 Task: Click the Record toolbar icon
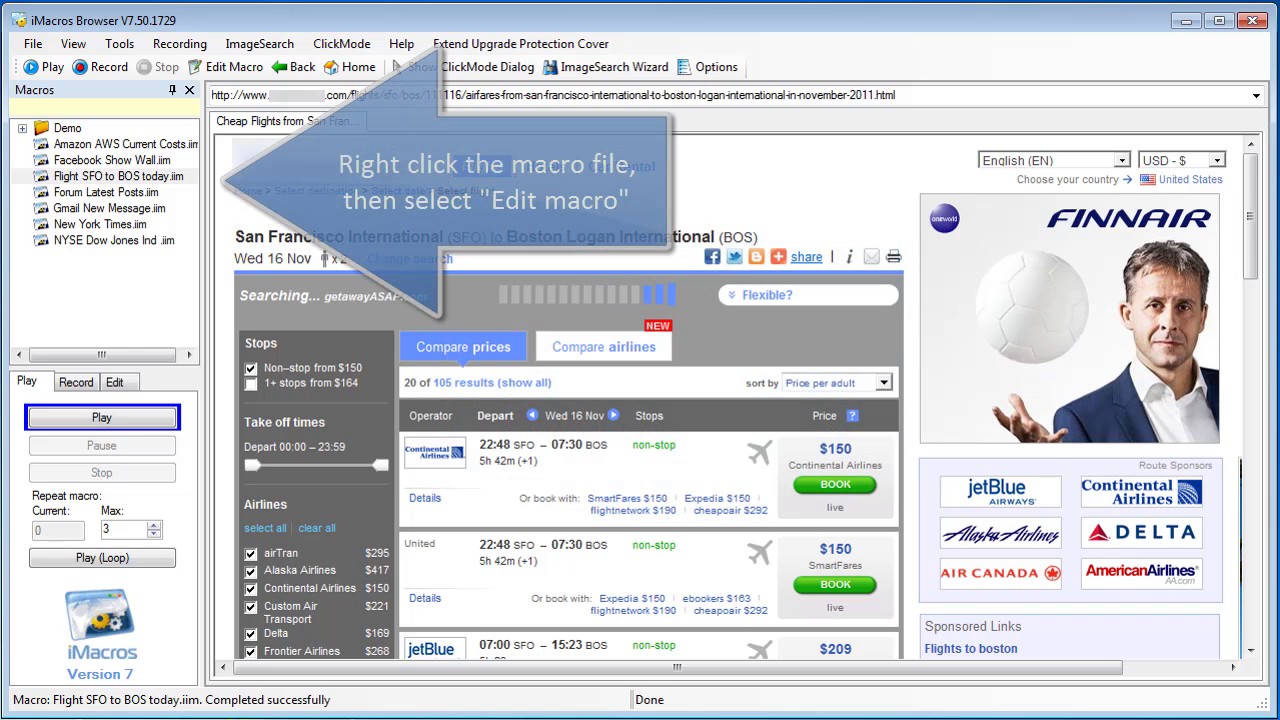80,67
